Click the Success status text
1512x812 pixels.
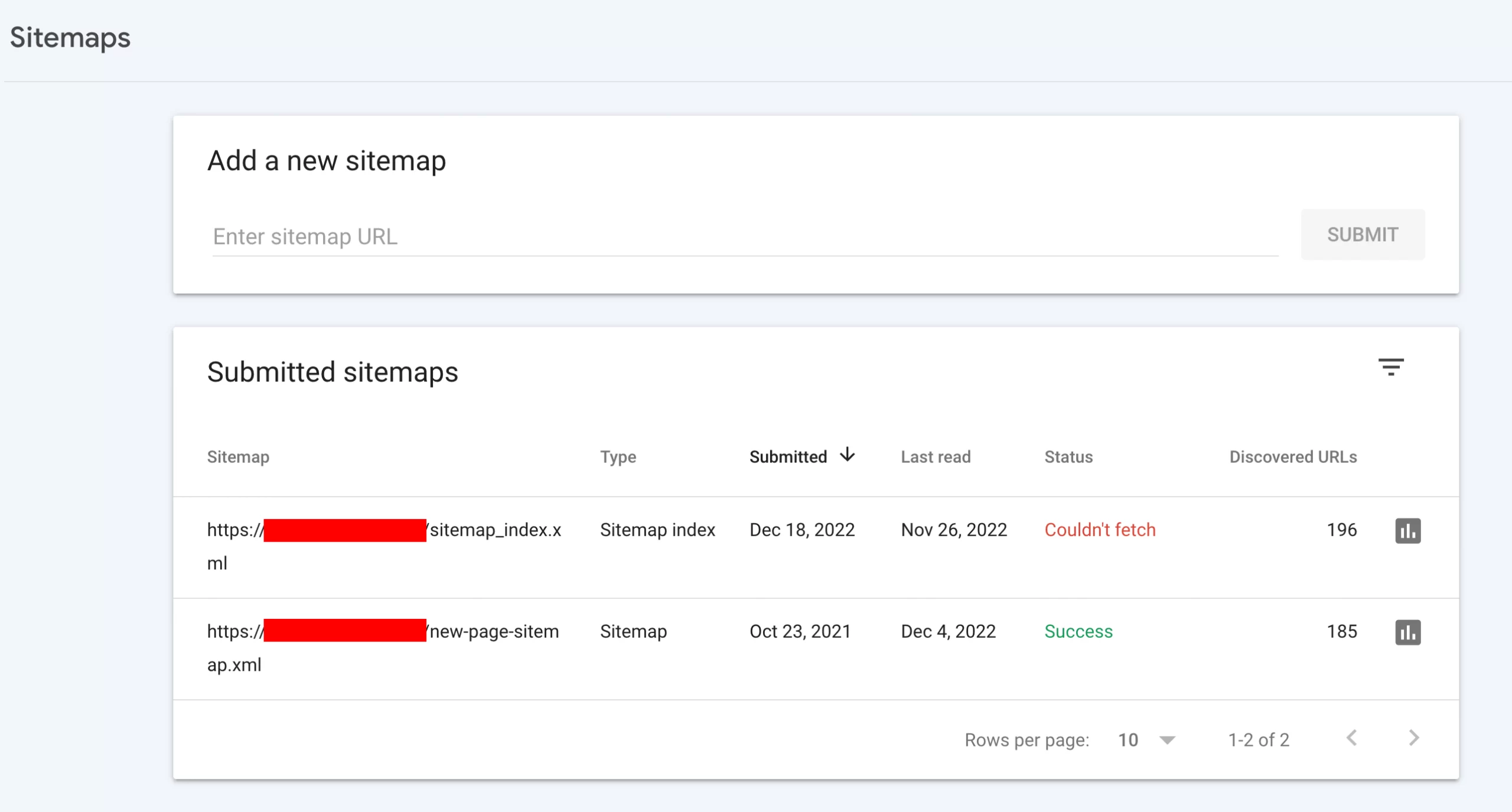tap(1078, 632)
